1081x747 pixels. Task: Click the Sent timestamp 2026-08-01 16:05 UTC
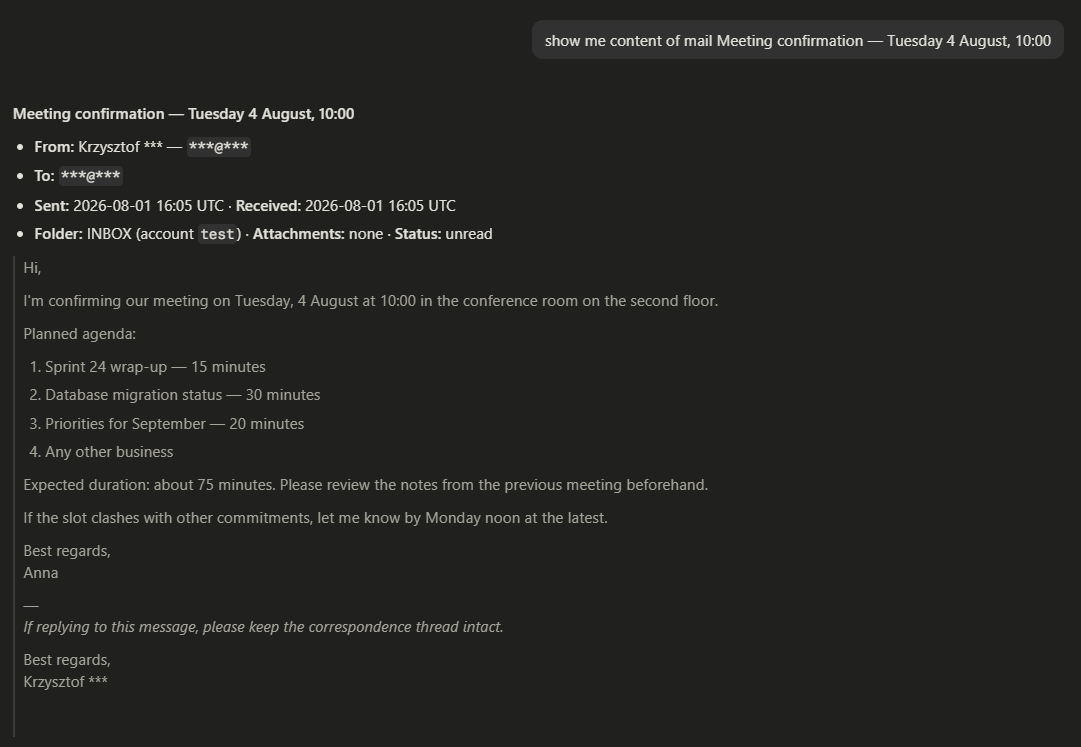click(x=148, y=206)
